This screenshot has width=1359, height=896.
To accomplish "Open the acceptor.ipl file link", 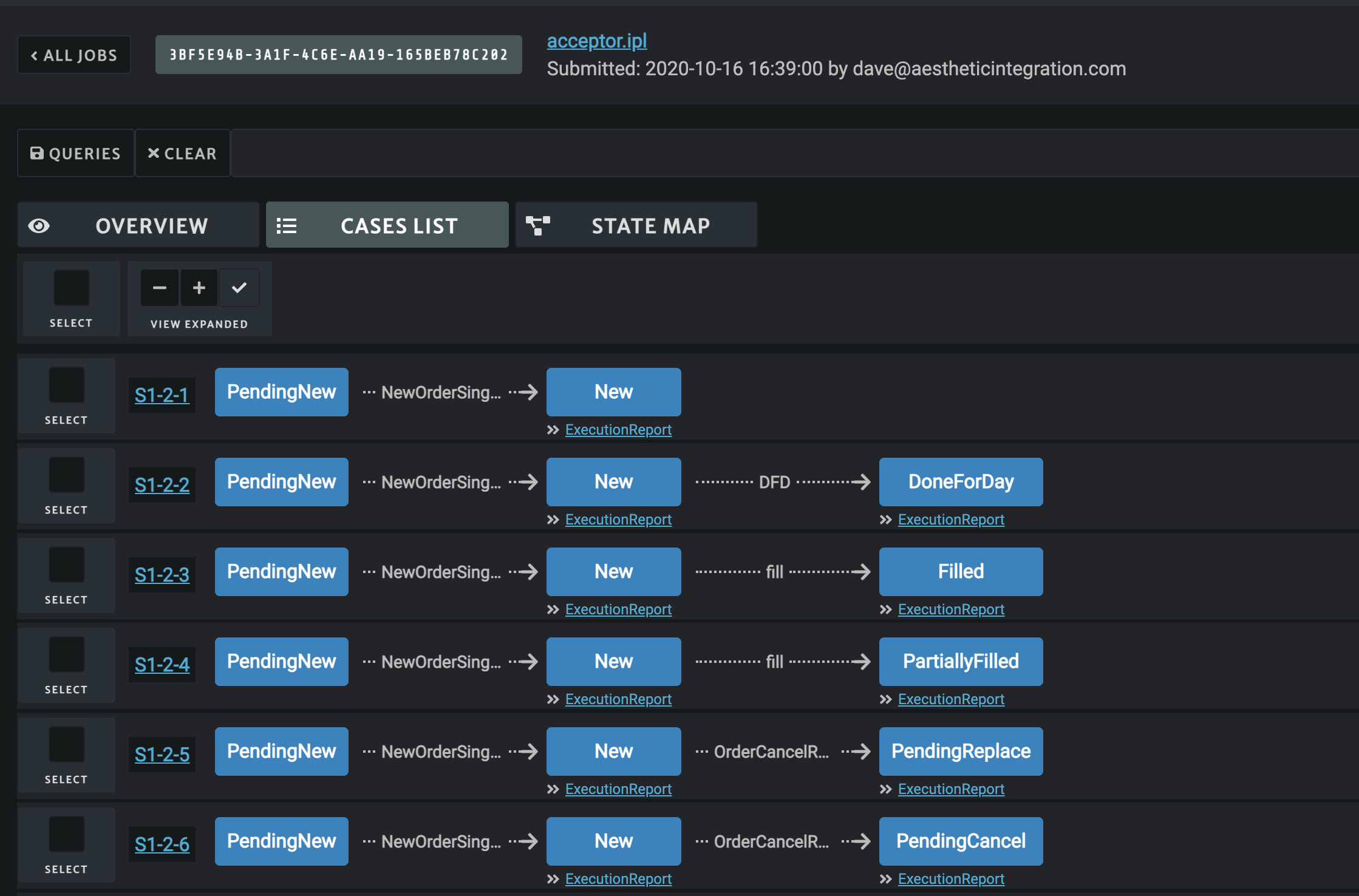I will pyautogui.click(x=597, y=41).
